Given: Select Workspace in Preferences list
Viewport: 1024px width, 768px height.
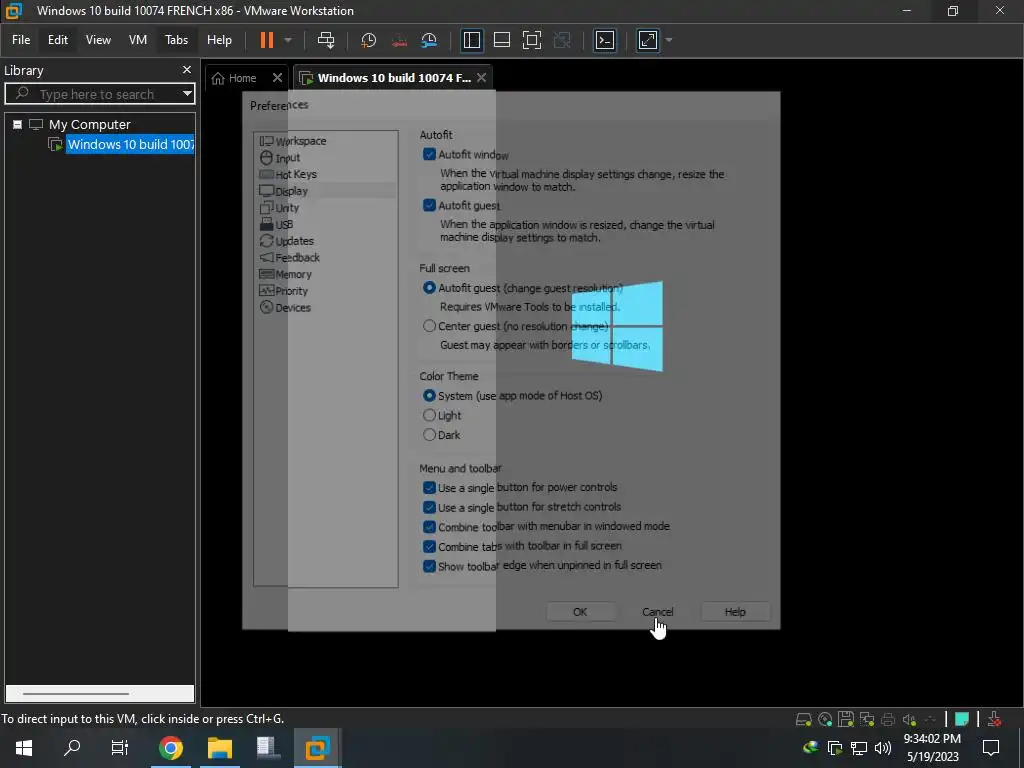Looking at the screenshot, I should (x=300, y=141).
